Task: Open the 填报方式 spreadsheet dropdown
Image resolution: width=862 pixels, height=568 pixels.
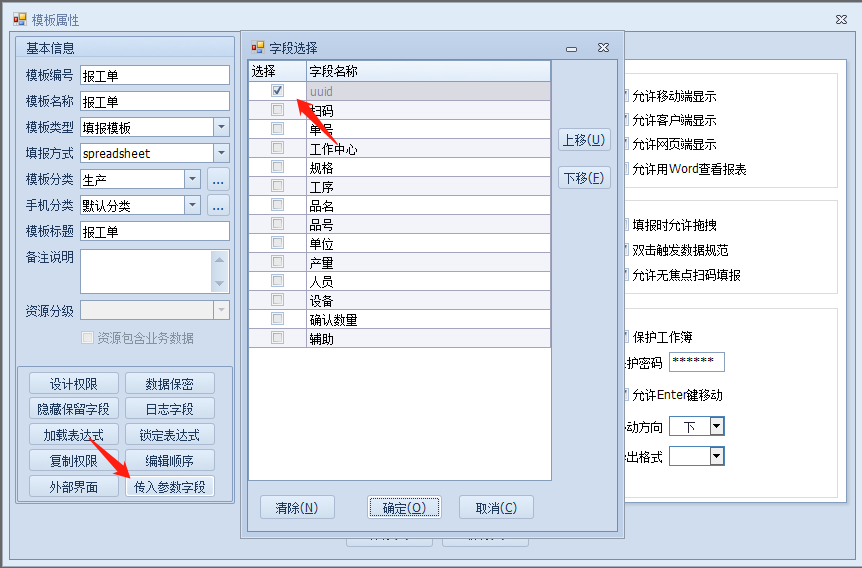Action: click(x=221, y=153)
